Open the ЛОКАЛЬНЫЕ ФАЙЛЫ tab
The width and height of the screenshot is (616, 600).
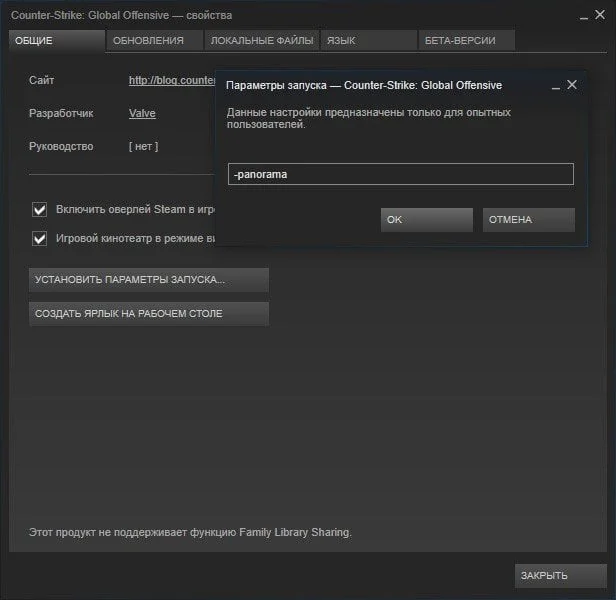click(262, 40)
